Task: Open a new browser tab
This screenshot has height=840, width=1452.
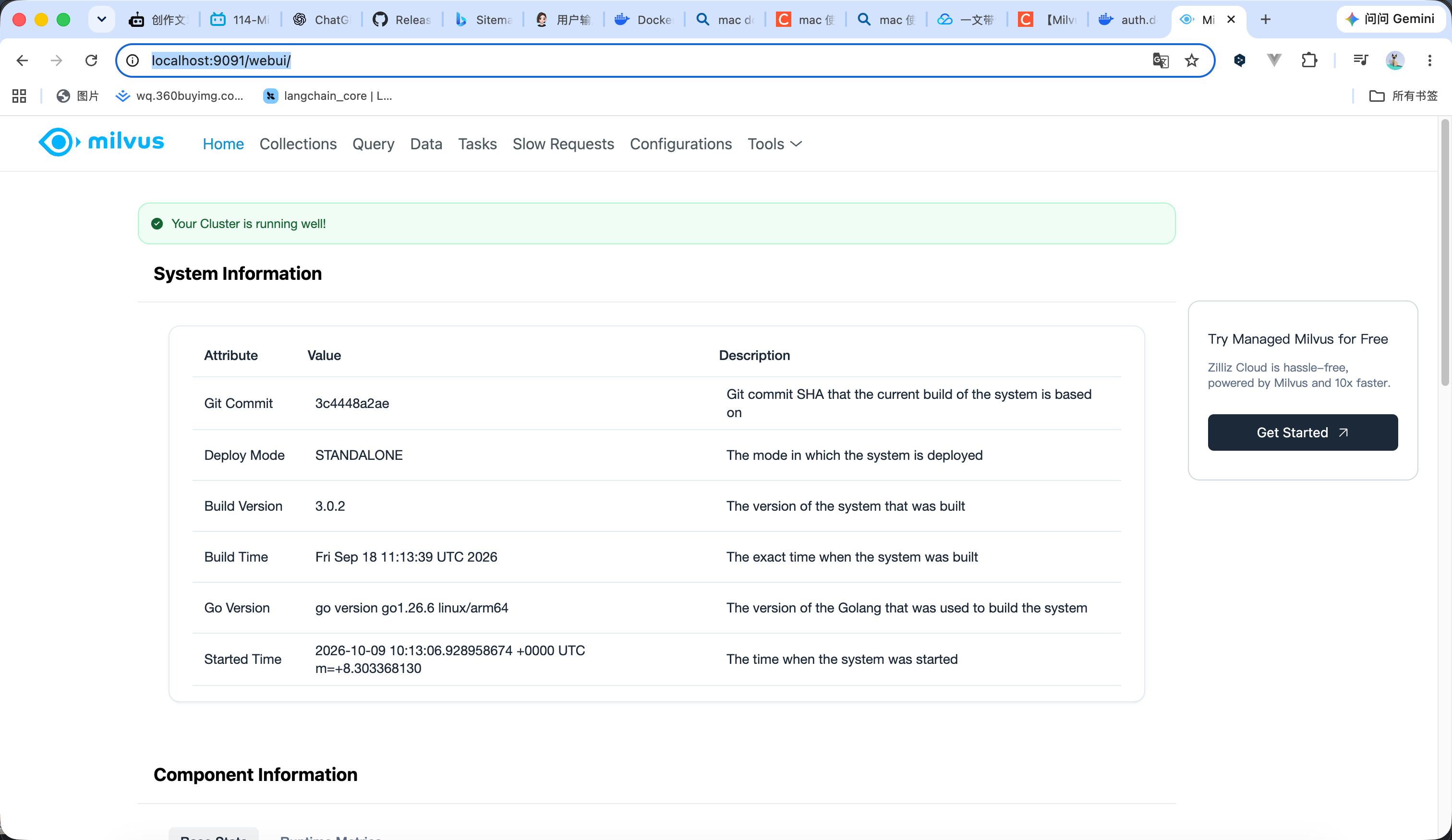Action: tap(1265, 20)
